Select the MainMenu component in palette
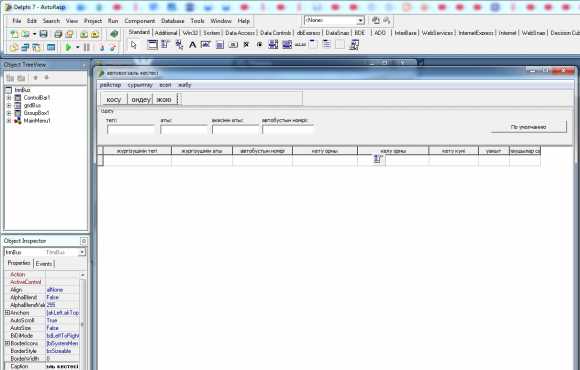 click(x=165, y=45)
